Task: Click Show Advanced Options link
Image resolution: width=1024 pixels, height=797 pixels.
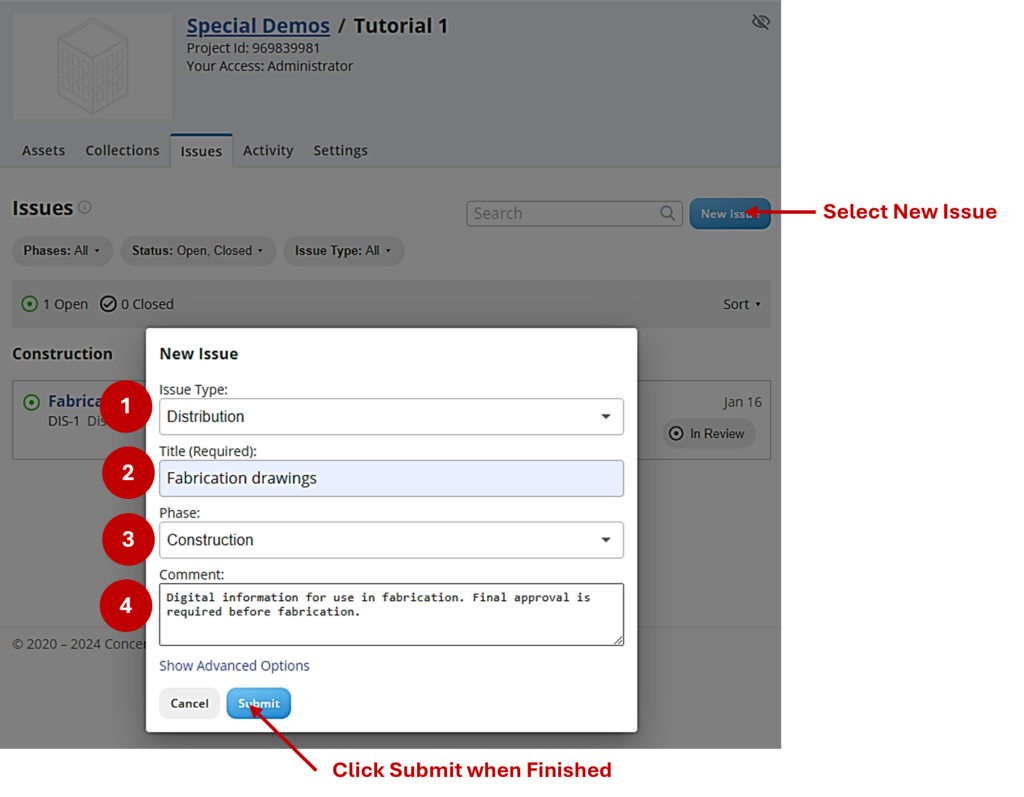Action: 234,666
